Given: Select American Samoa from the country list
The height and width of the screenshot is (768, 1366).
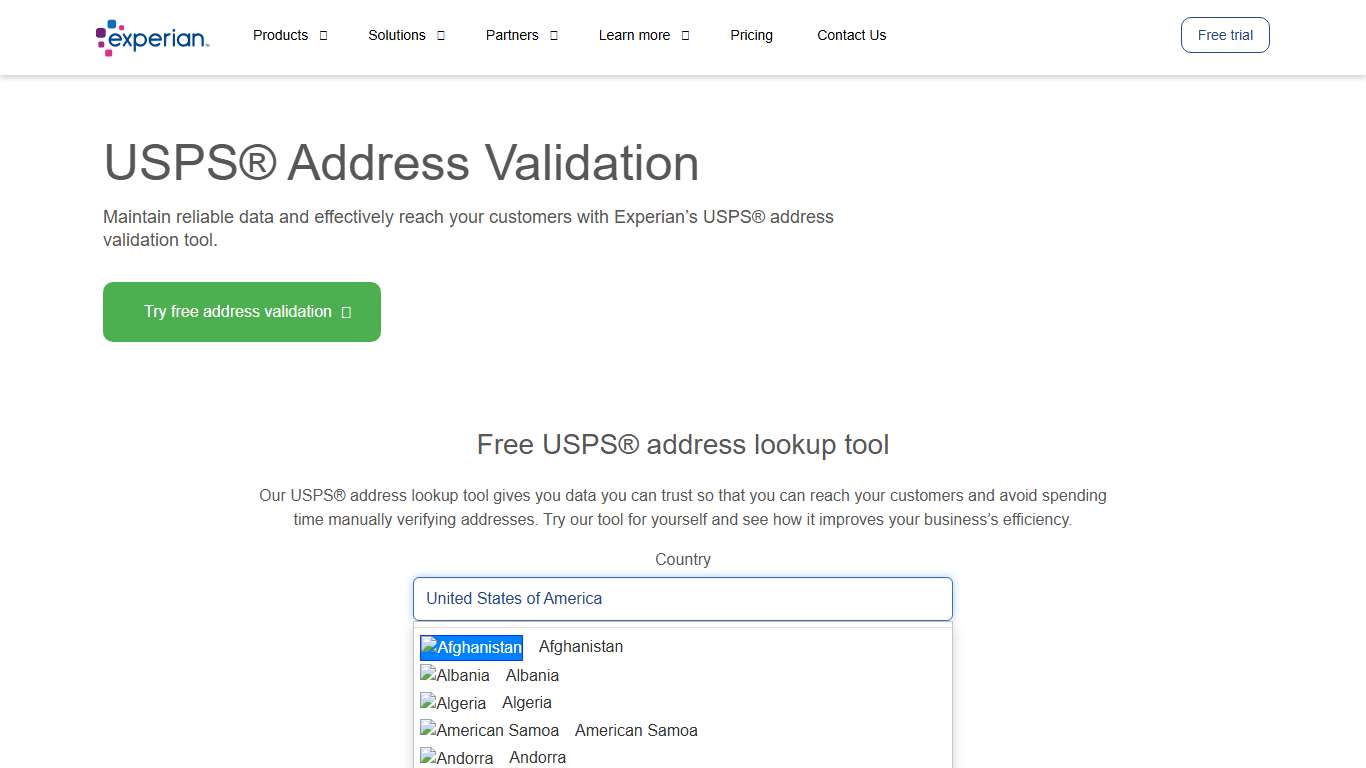Looking at the screenshot, I should pyautogui.click(x=636, y=730).
